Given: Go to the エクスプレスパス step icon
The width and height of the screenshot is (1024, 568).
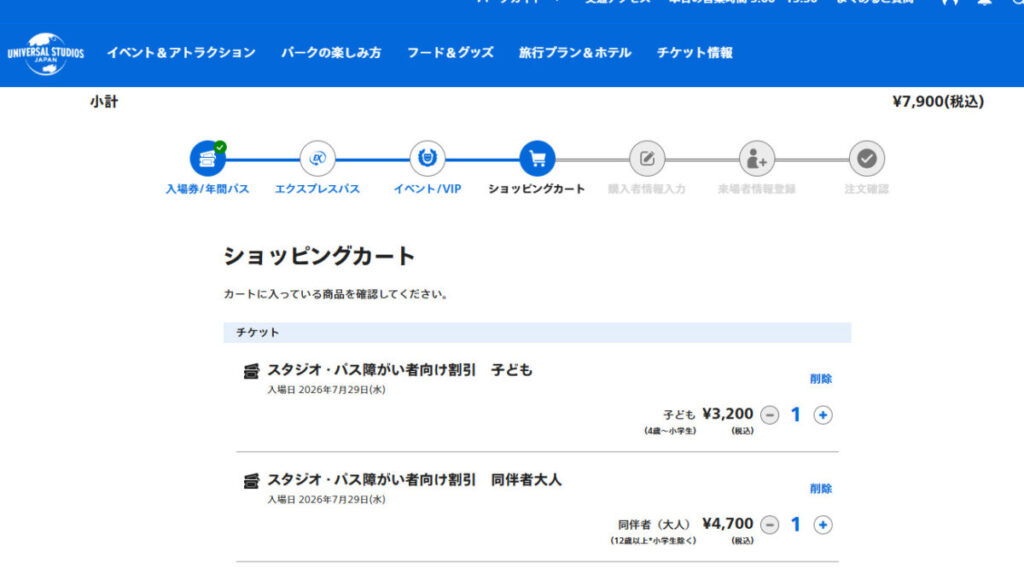Looking at the screenshot, I should 317,158.
